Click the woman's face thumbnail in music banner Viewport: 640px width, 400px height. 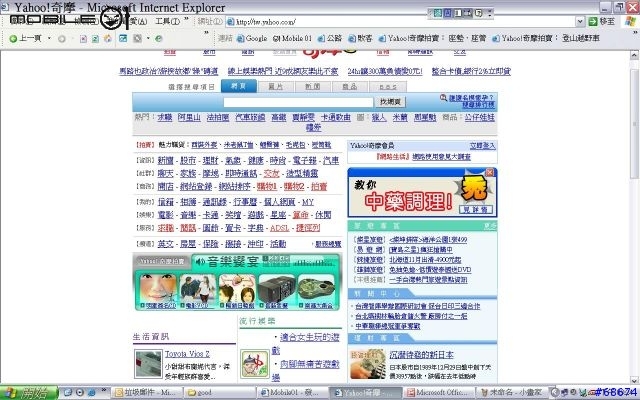pos(158,288)
